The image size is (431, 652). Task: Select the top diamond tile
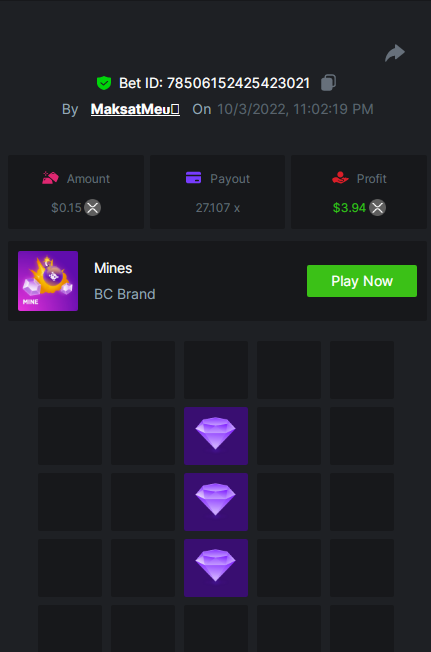[216, 436]
